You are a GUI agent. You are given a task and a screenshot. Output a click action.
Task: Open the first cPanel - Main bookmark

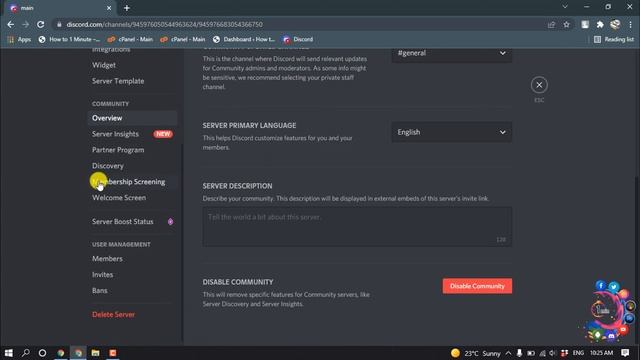pos(130,40)
